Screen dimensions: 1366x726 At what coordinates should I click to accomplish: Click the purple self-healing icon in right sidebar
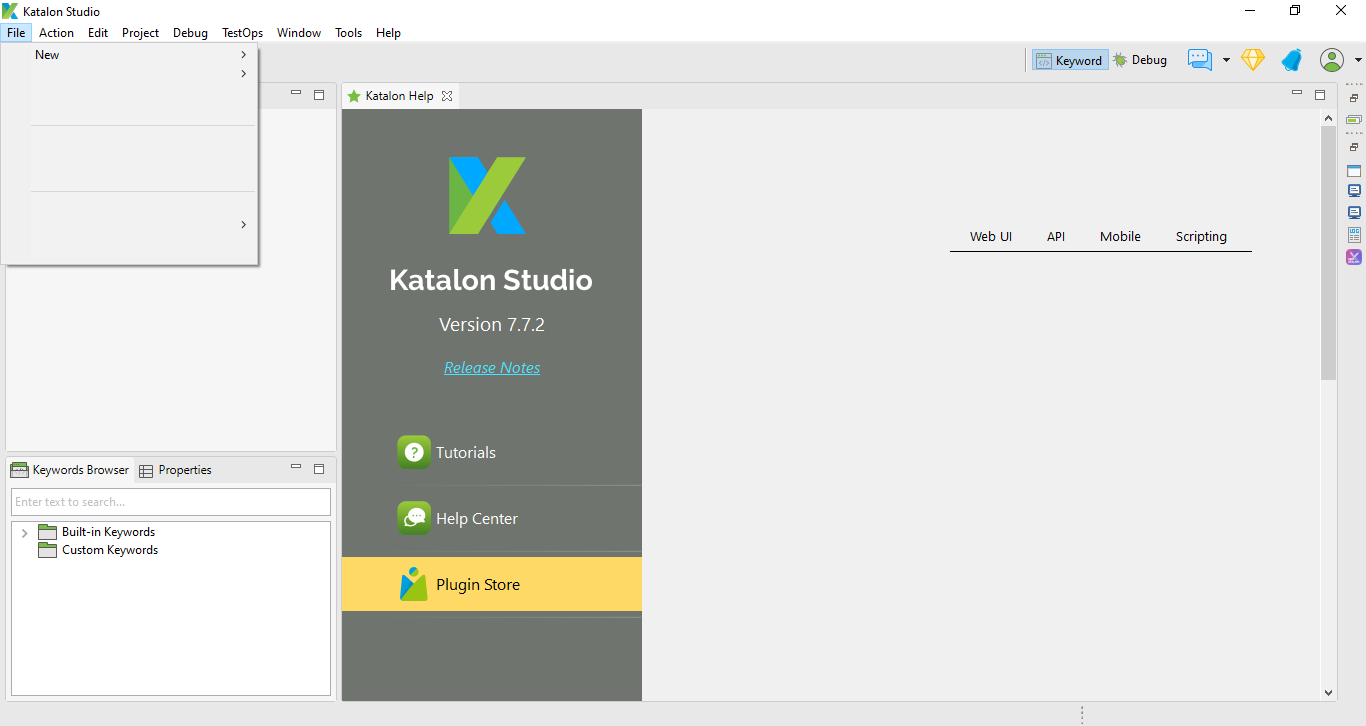click(1354, 257)
